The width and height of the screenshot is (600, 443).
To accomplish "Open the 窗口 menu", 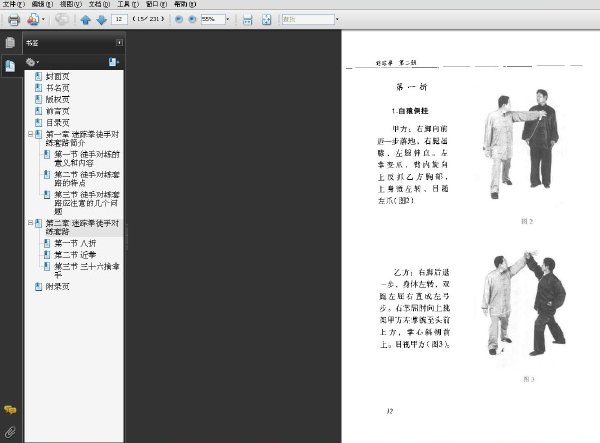I will tap(156, 4).
